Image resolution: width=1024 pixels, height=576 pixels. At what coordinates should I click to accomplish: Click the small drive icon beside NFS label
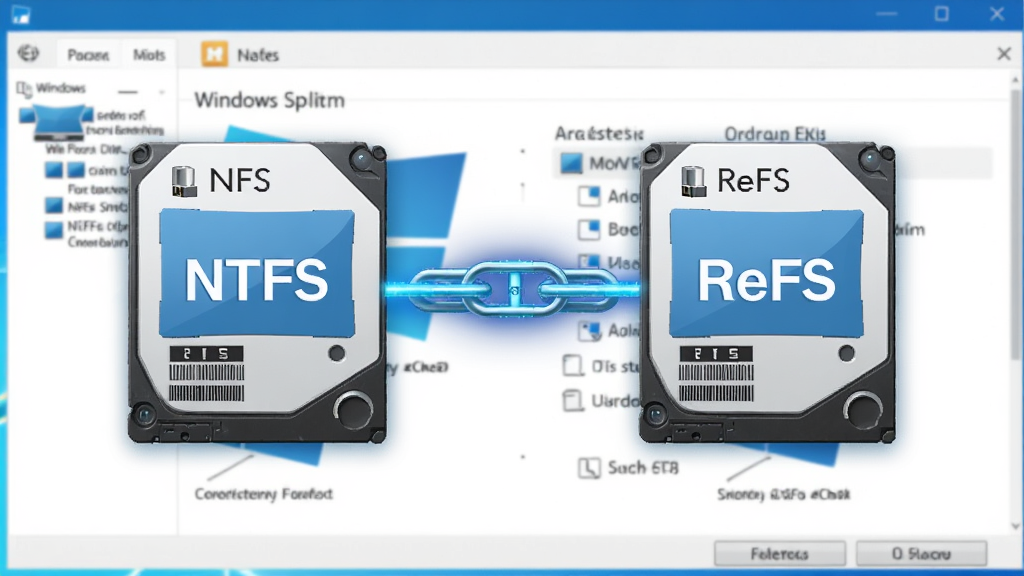(x=184, y=181)
